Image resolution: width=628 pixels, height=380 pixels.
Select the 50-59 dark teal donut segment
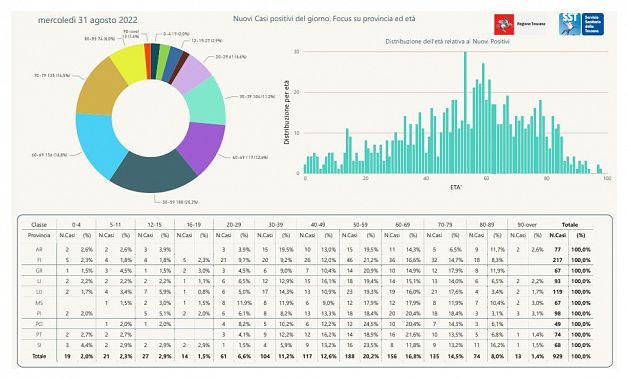click(154, 171)
